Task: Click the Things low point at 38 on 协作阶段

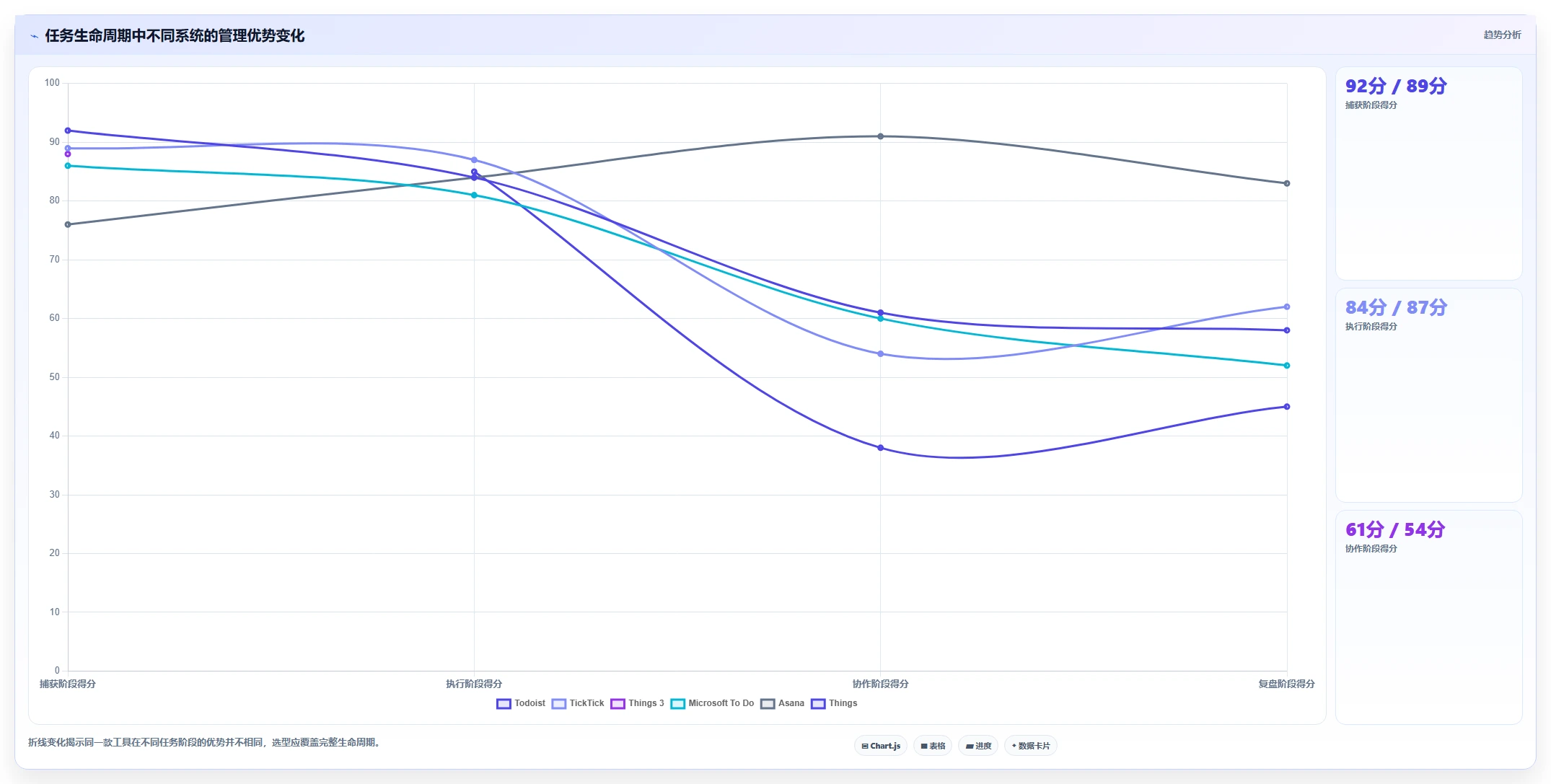Action: tap(880, 448)
